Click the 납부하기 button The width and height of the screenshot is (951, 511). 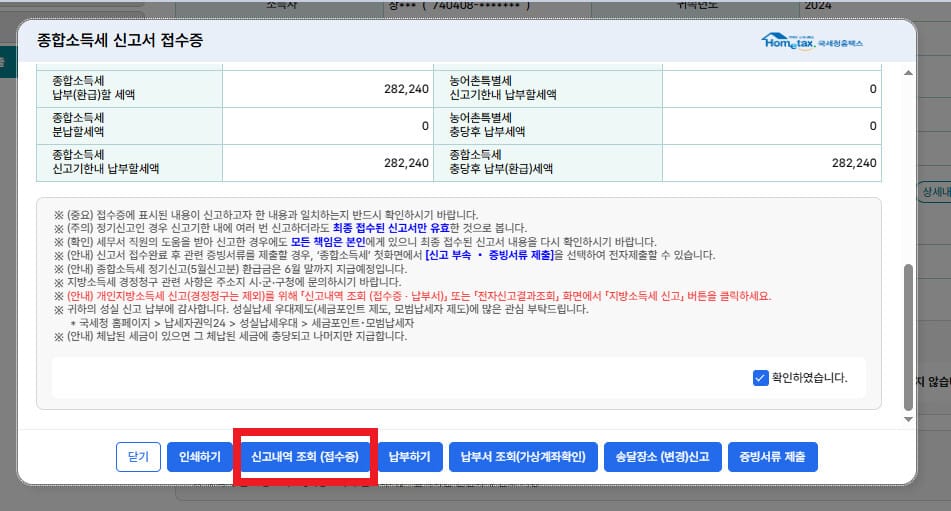coord(409,456)
